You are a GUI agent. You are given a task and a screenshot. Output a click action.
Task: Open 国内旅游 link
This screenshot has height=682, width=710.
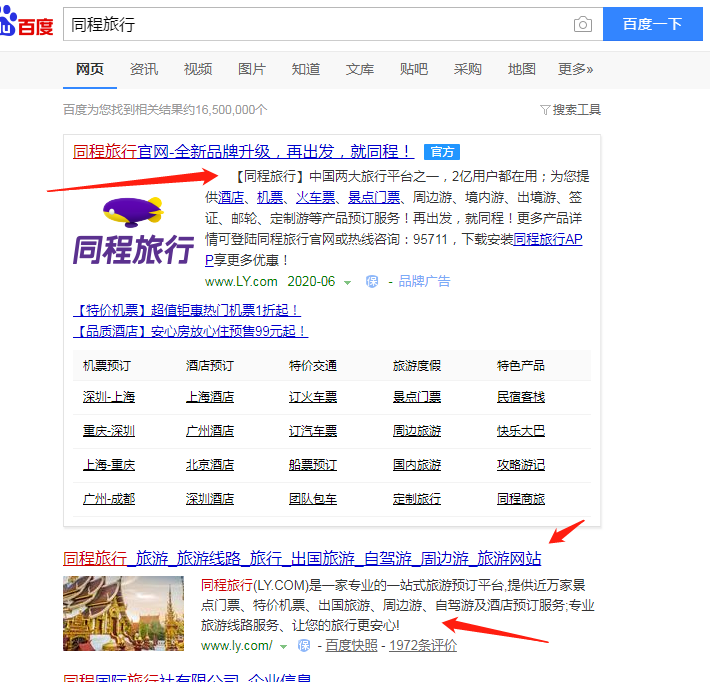pyautogui.click(x=417, y=465)
